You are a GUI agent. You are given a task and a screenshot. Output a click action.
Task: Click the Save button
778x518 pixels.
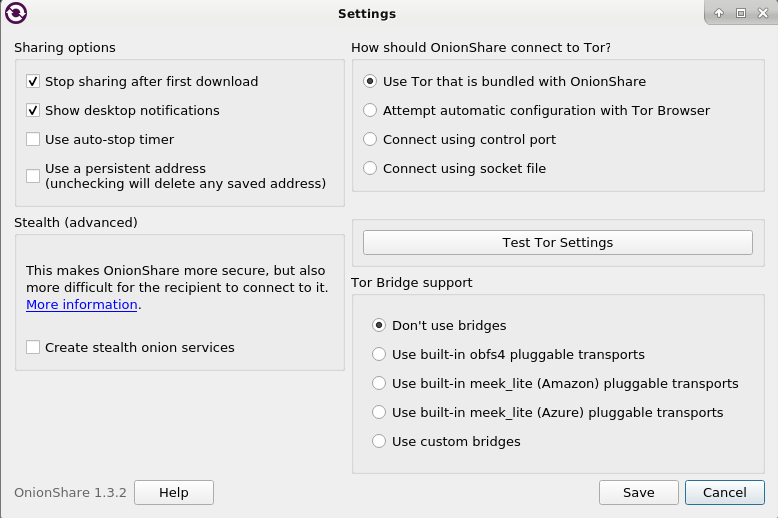[638, 493]
